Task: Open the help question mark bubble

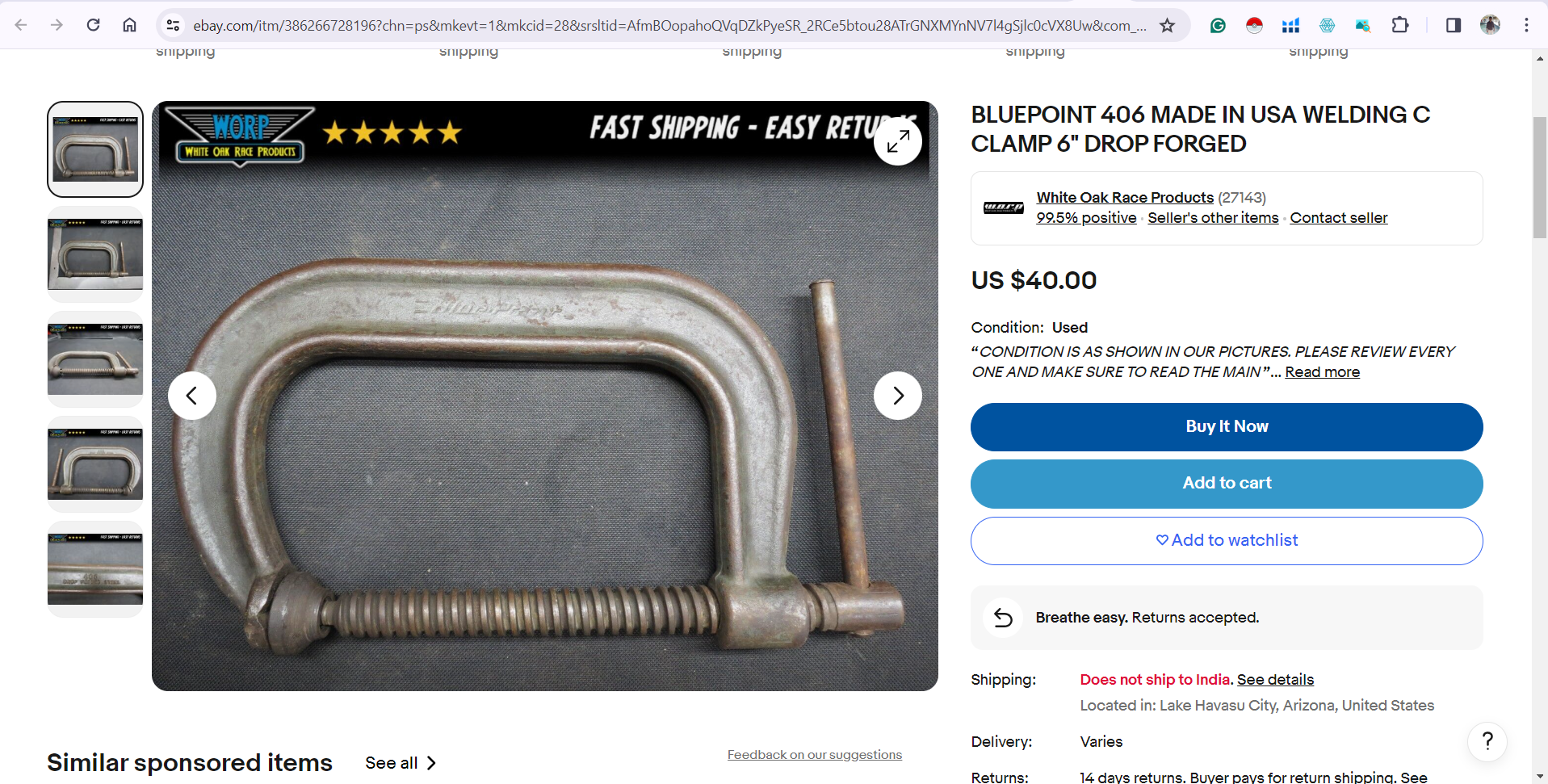Action: pos(1487,741)
